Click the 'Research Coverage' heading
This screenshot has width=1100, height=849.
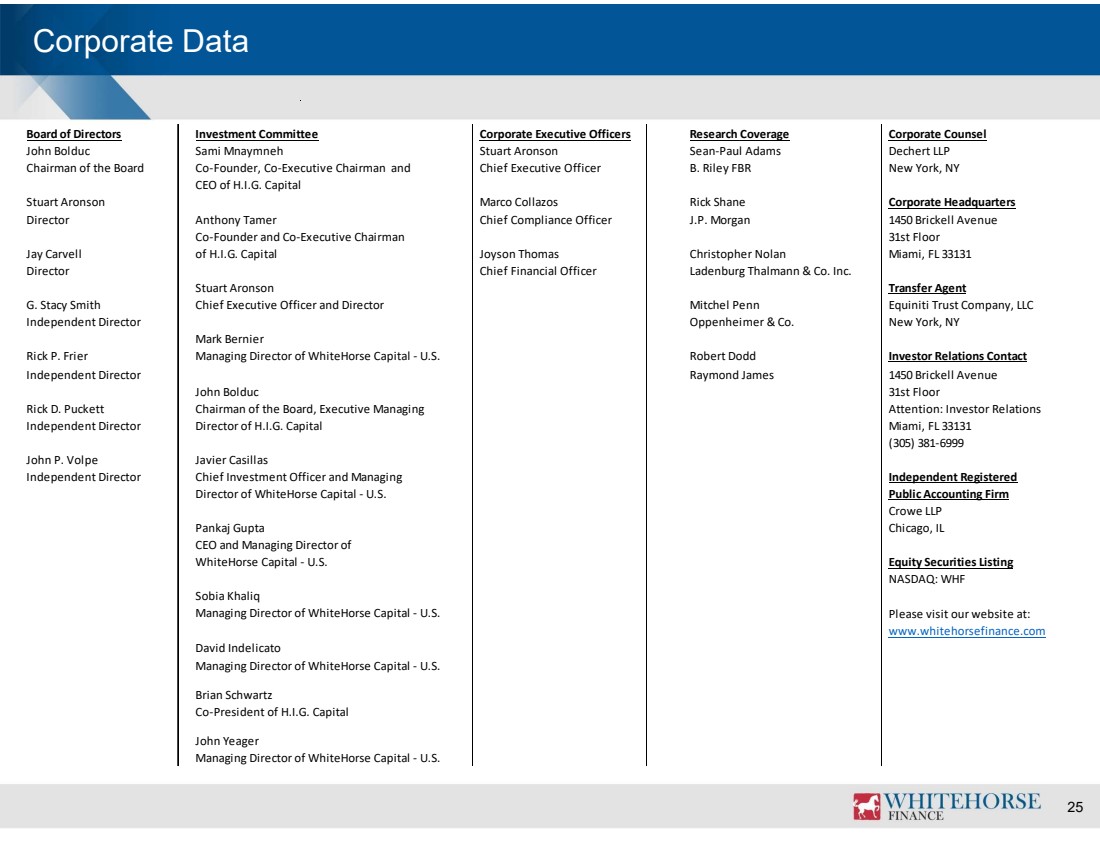click(x=739, y=134)
